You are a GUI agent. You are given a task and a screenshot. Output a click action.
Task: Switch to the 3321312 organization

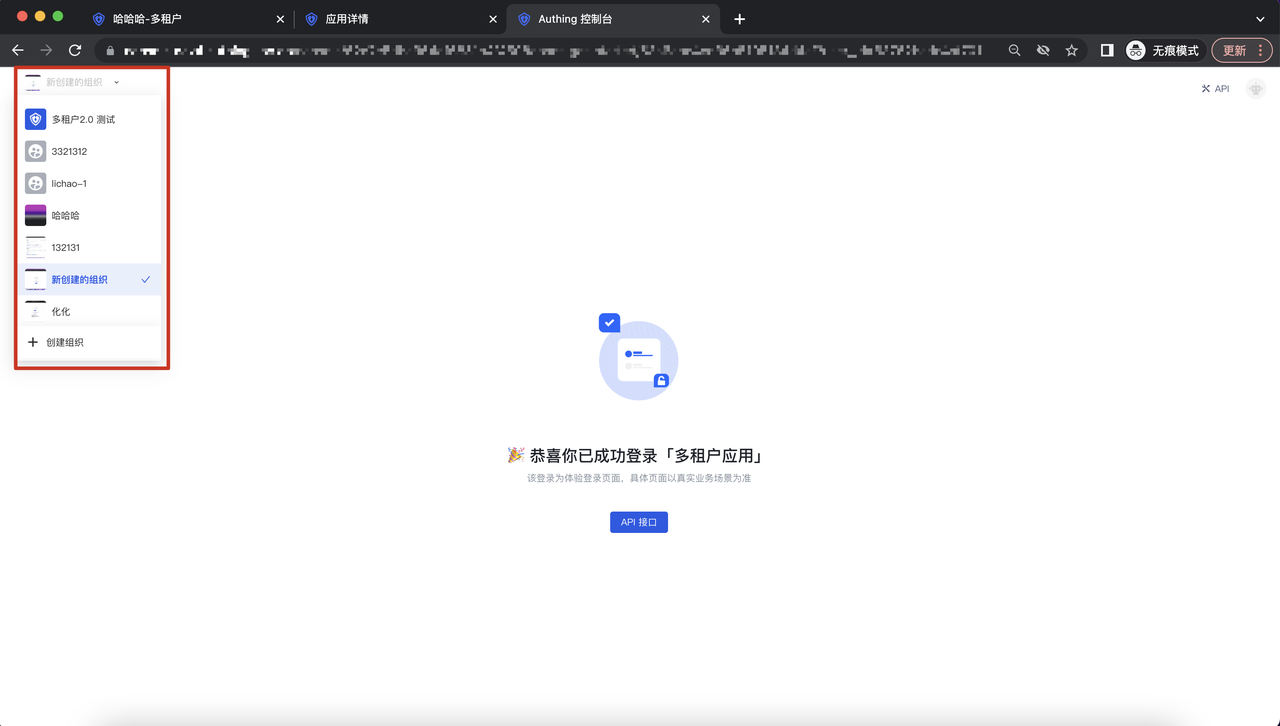69,152
